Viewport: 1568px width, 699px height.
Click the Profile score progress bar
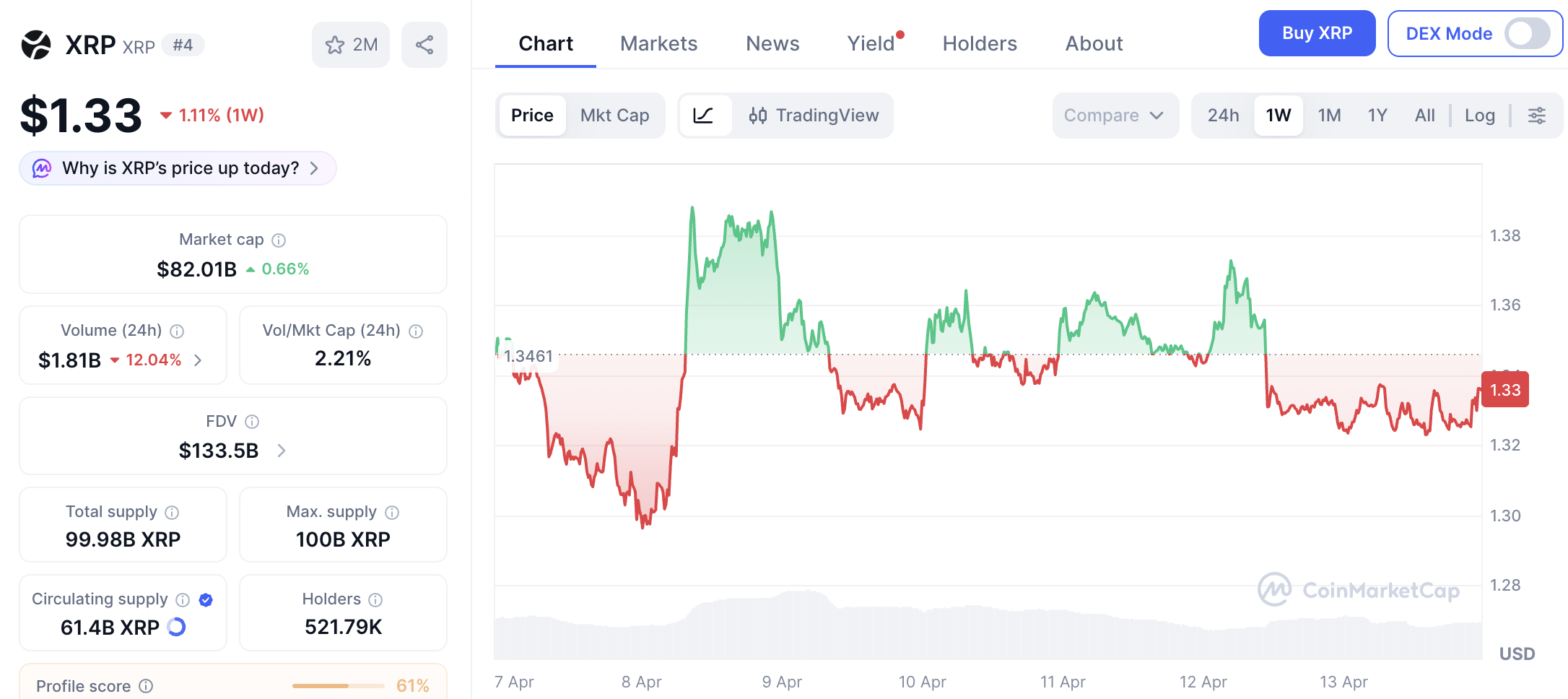point(338,686)
